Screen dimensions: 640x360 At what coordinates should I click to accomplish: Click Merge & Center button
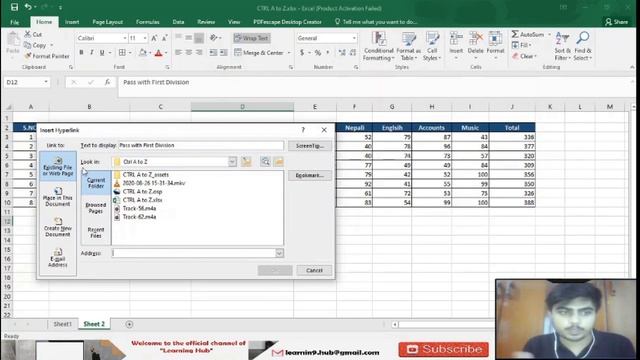click(259, 53)
